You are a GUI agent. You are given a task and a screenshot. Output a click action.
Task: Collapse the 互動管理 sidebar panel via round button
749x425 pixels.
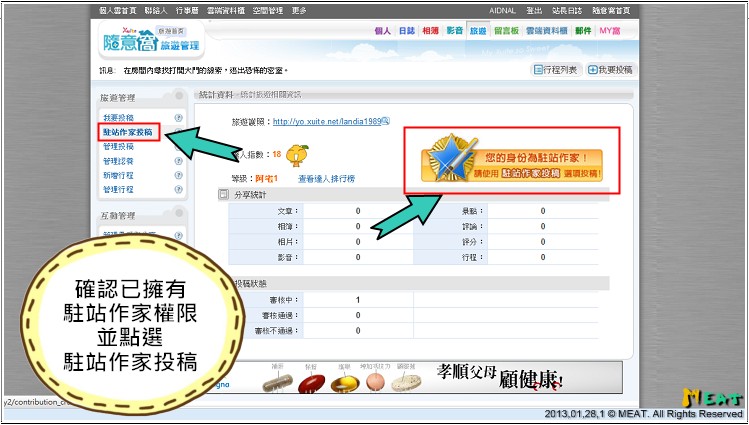pyautogui.click(x=179, y=213)
